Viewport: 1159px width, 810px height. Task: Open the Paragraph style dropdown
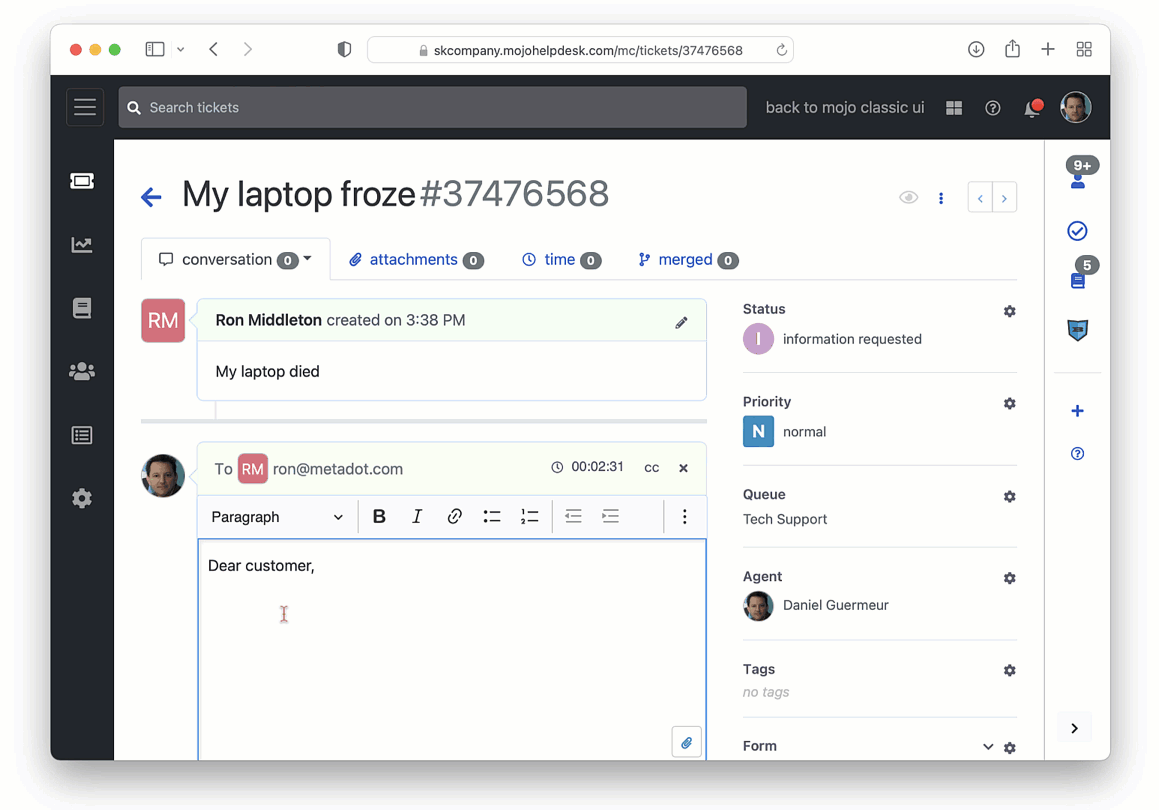277,517
